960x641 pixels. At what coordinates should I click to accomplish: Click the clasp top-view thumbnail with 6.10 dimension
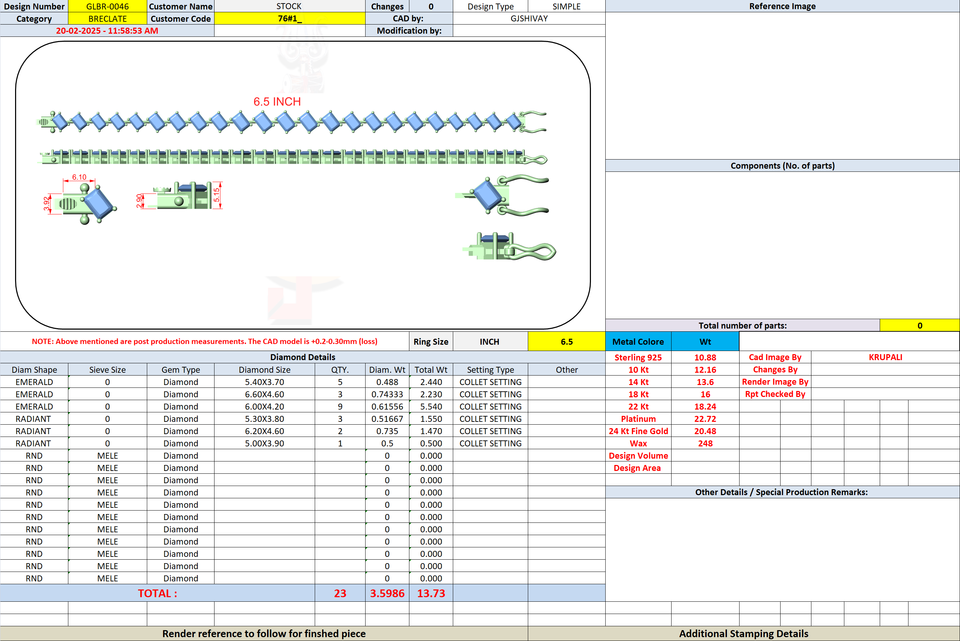[x=80, y=200]
